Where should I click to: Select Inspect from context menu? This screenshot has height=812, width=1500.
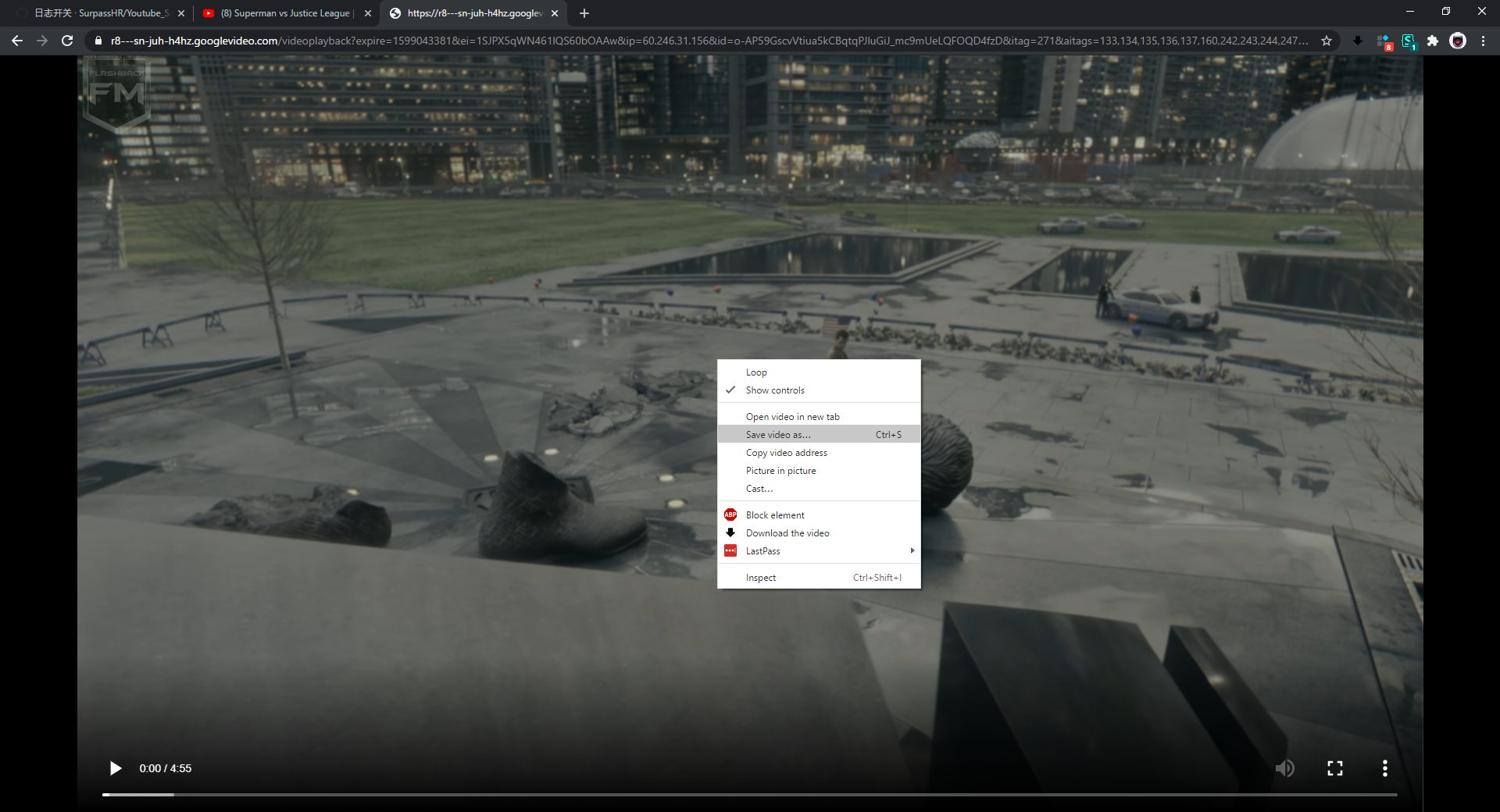819,578
